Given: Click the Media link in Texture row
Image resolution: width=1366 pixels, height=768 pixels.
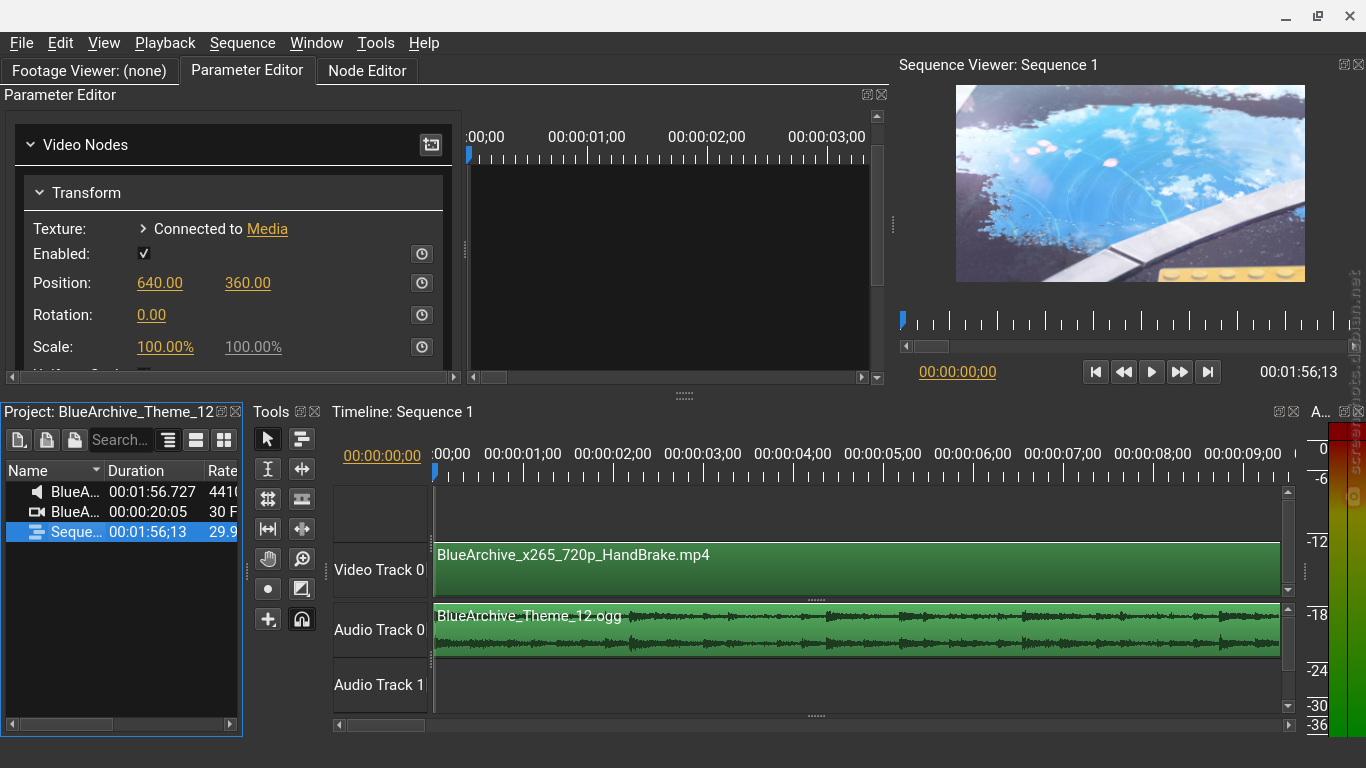Looking at the screenshot, I should click(267, 229).
